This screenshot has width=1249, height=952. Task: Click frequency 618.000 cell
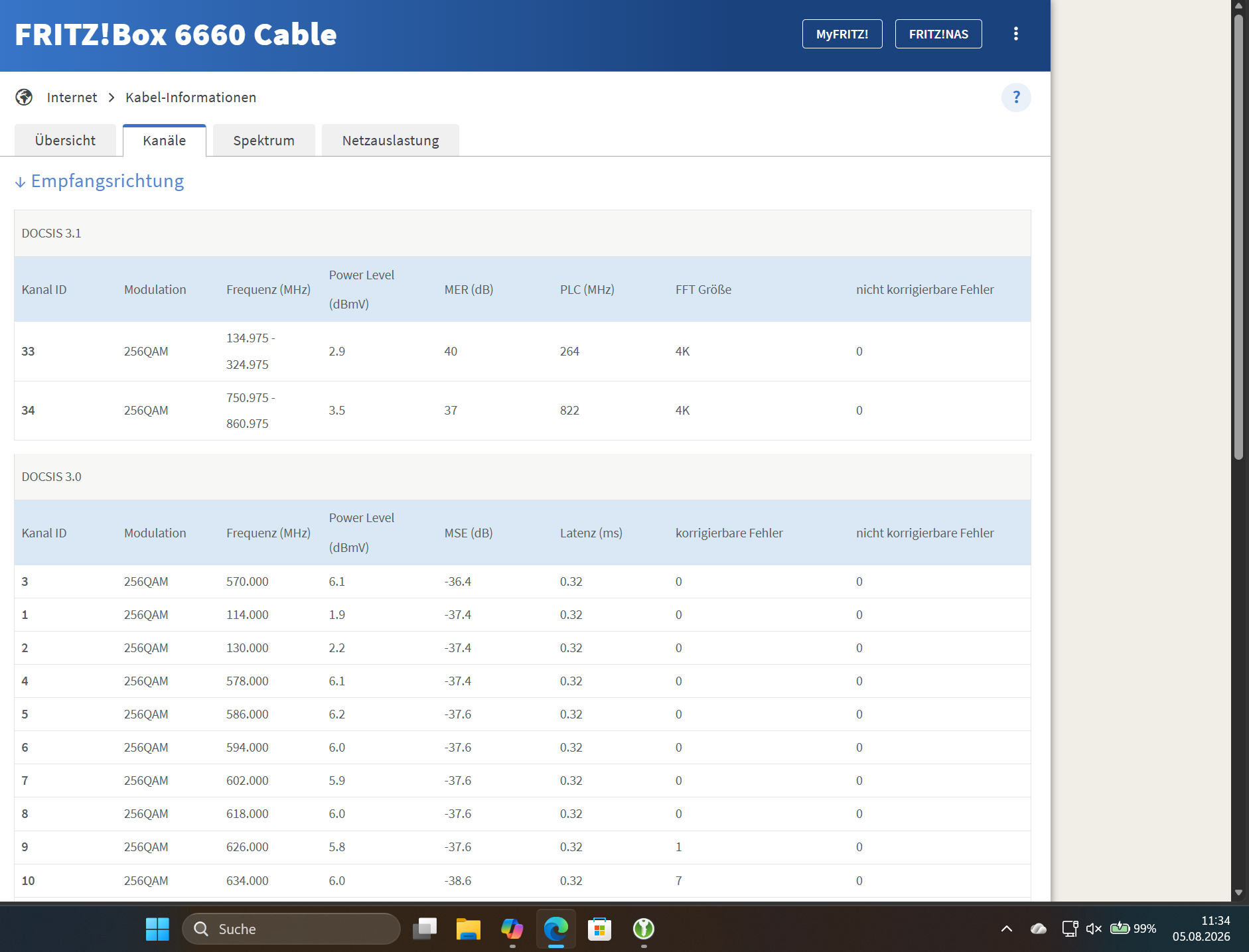tap(248, 814)
